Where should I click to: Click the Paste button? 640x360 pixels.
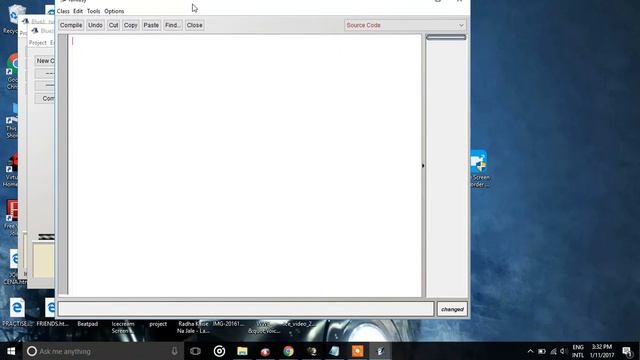point(151,25)
